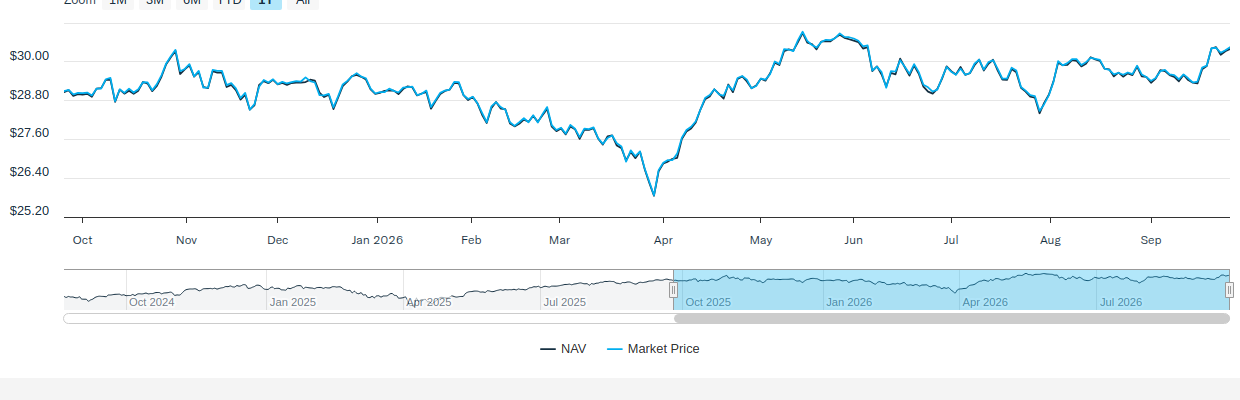Click the navigator's right range handle
Viewport: 1240px width, 400px height.
(1230, 290)
